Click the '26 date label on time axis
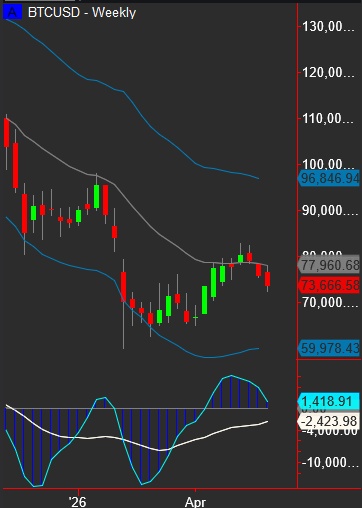 point(78,501)
